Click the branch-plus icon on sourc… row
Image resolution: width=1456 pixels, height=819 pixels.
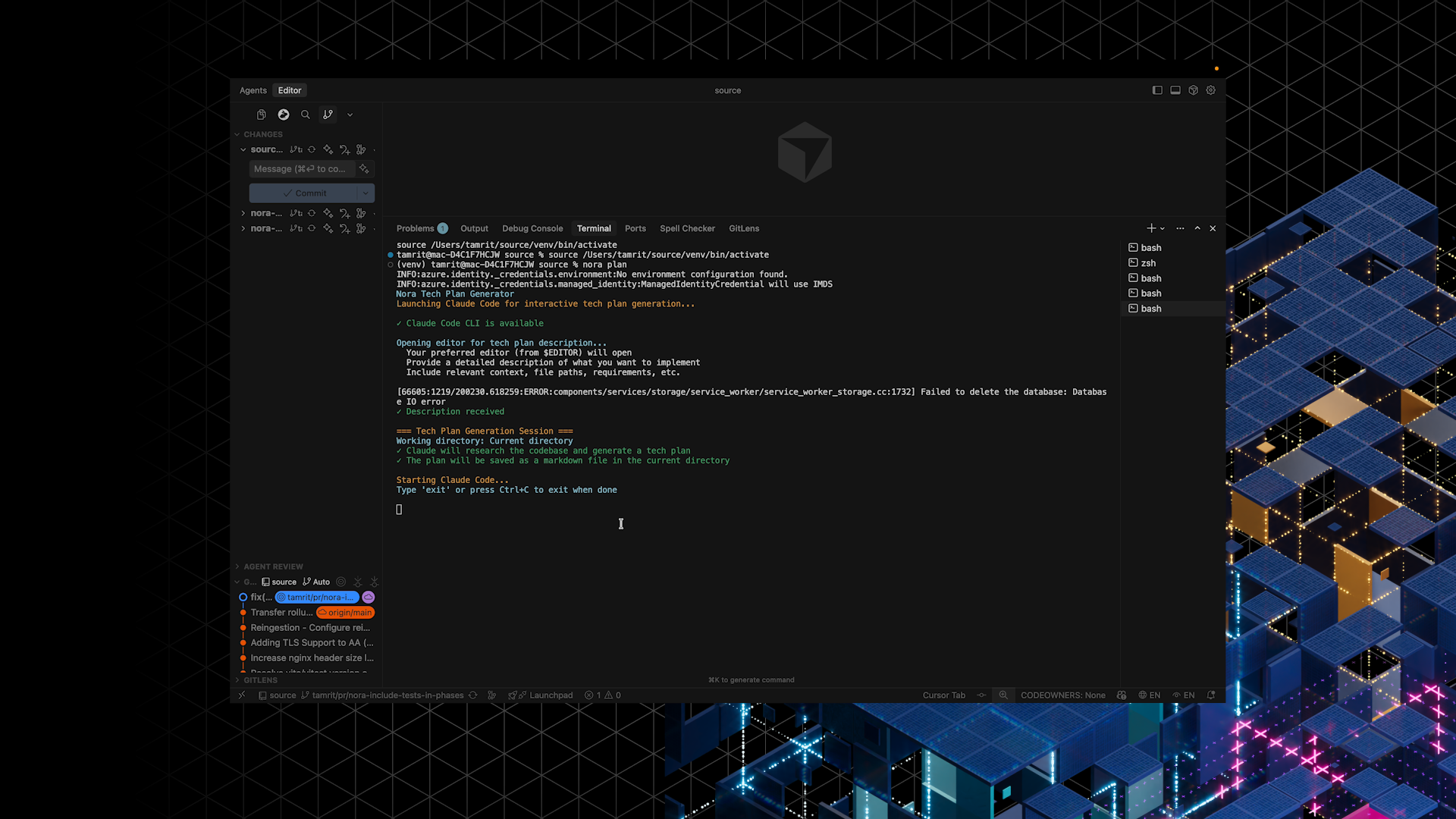[x=344, y=149]
